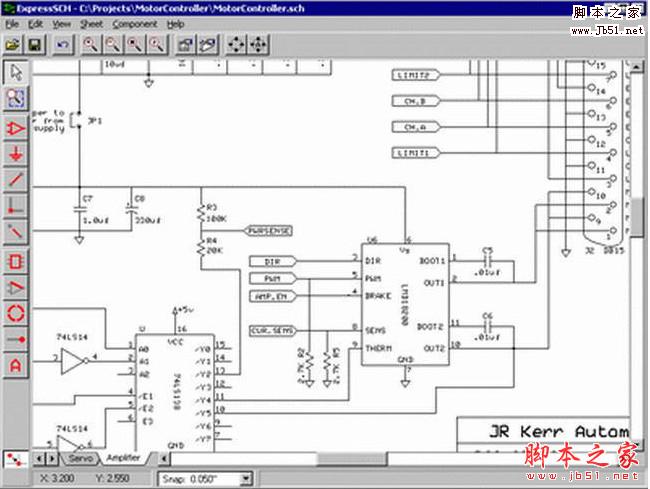Click the Y: 2.550 status bar coordinate
Image resolution: width=650 pixels, height=489 pixels.
click(112, 479)
